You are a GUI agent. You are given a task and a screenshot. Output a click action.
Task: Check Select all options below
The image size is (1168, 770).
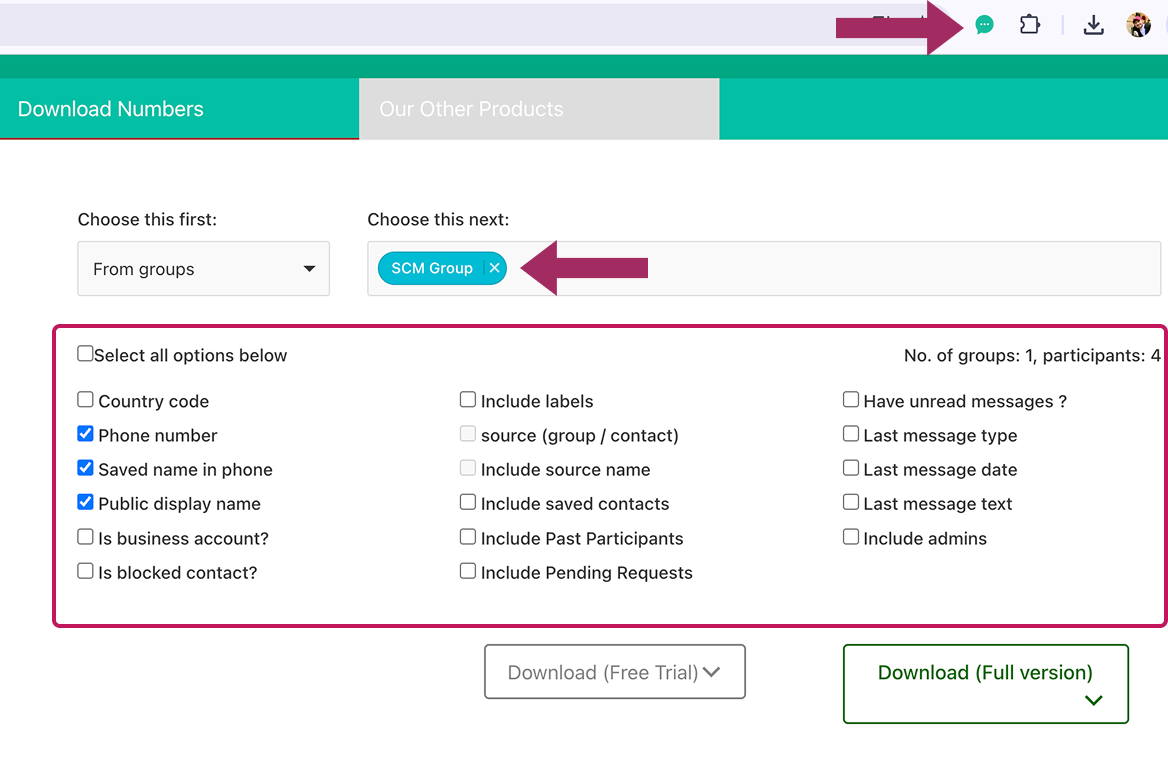(x=85, y=354)
